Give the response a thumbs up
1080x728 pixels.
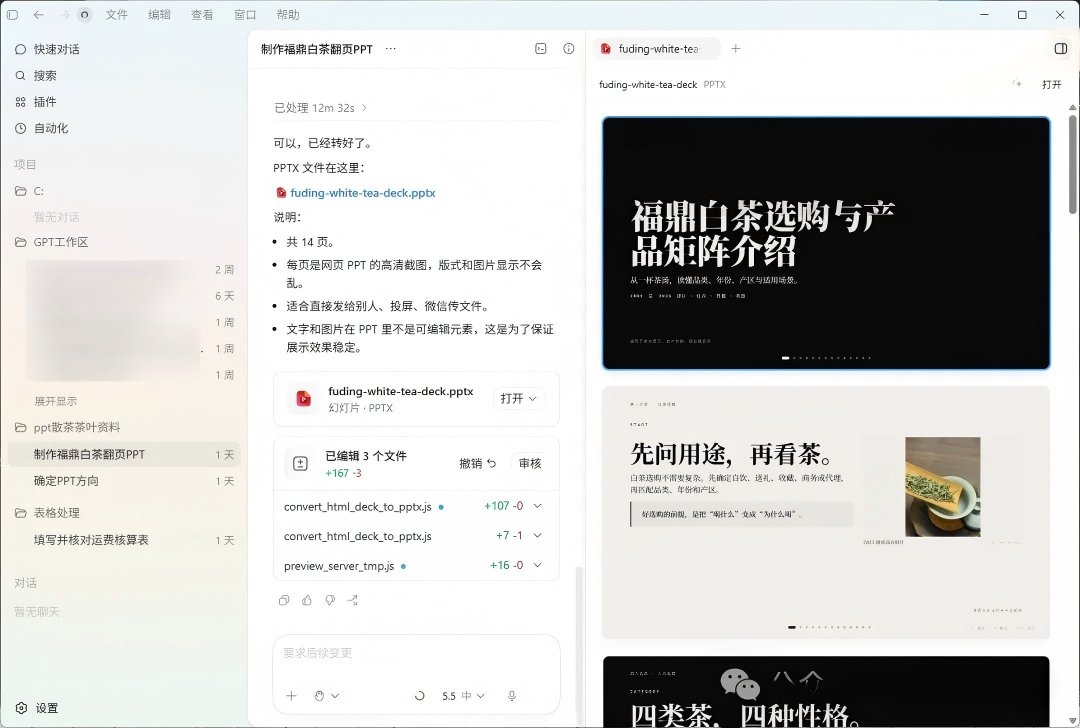pyautogui.click(x=307, y=600)
